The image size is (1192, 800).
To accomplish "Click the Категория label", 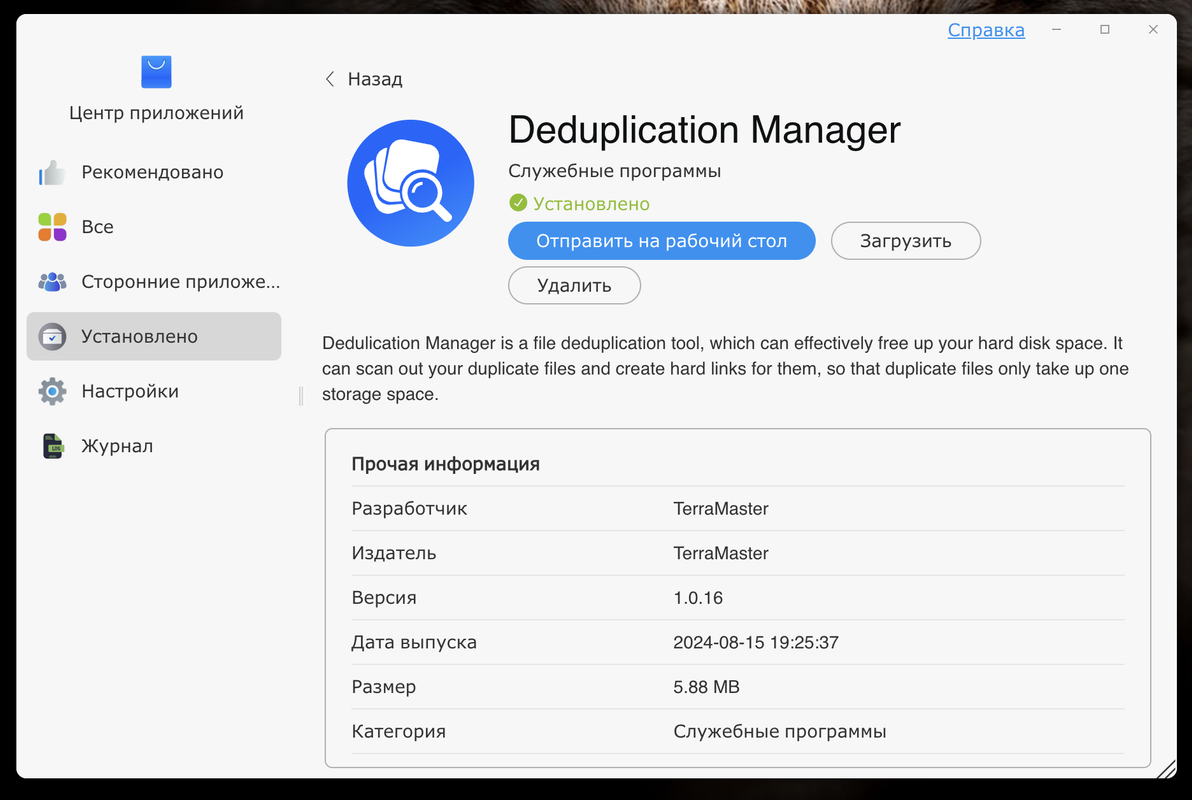I will (x=398, y=732).
